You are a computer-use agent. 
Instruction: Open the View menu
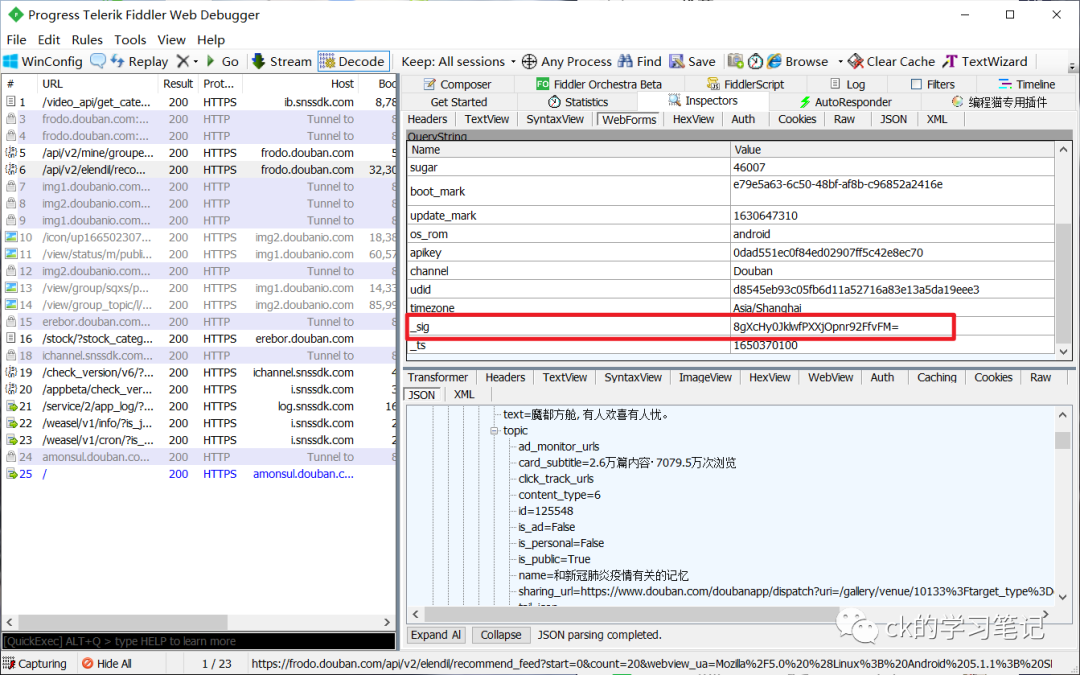click(171, 39)
